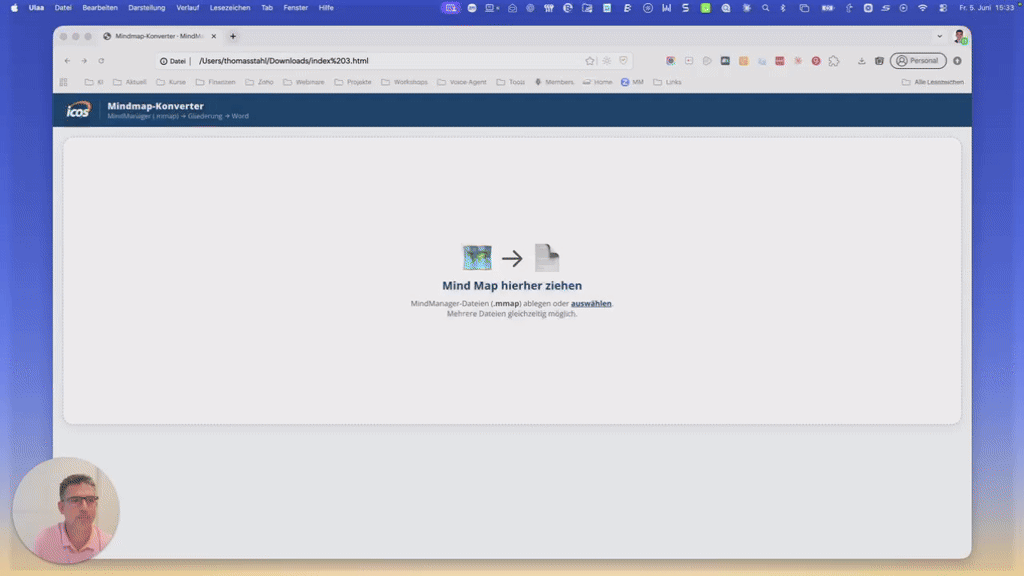Open the Webinare bookmarks folder
The height and width of the screenshot is (576, 1024).
(304, 82)
